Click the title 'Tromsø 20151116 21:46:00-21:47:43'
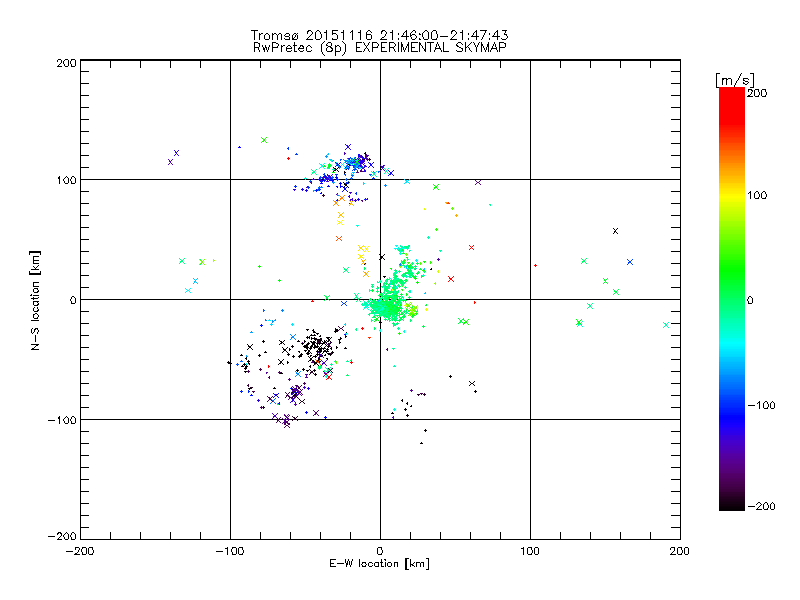This screenshot has height=600, width=800. pyautogui.click(x=379, y=35)
